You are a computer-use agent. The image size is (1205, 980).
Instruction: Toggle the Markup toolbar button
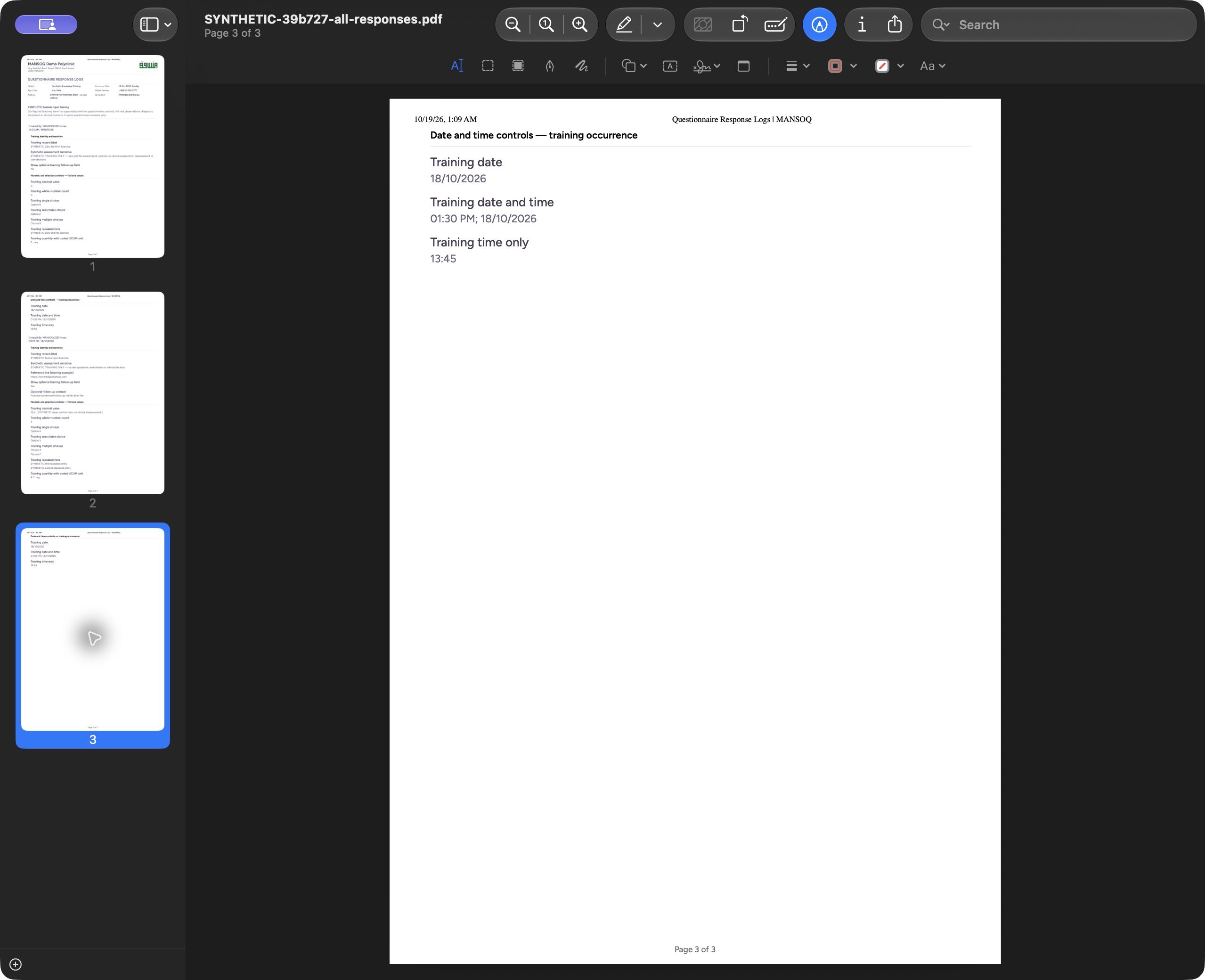[x=819, y=24]
